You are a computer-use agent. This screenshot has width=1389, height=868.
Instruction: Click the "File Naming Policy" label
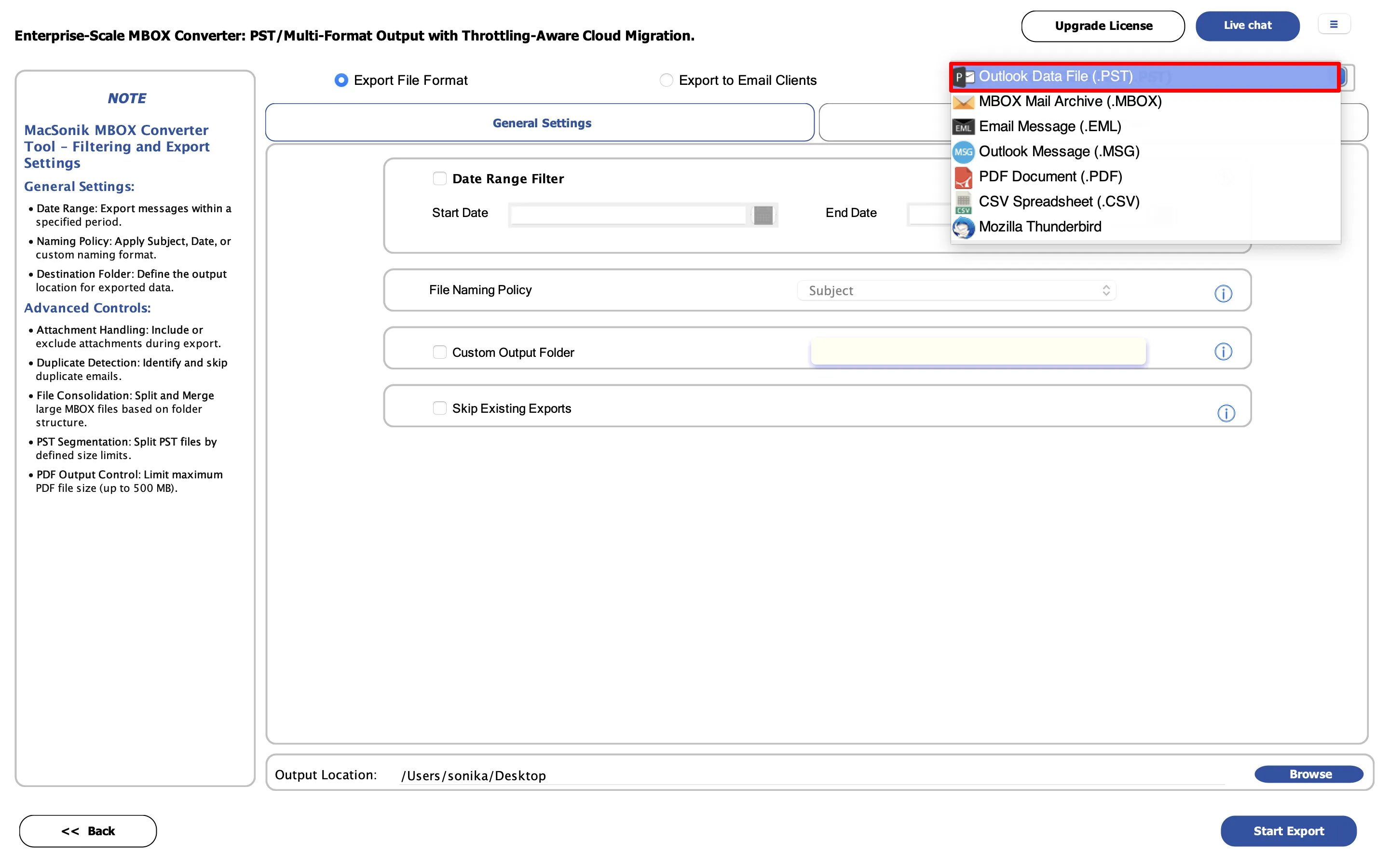click(480, 290)
